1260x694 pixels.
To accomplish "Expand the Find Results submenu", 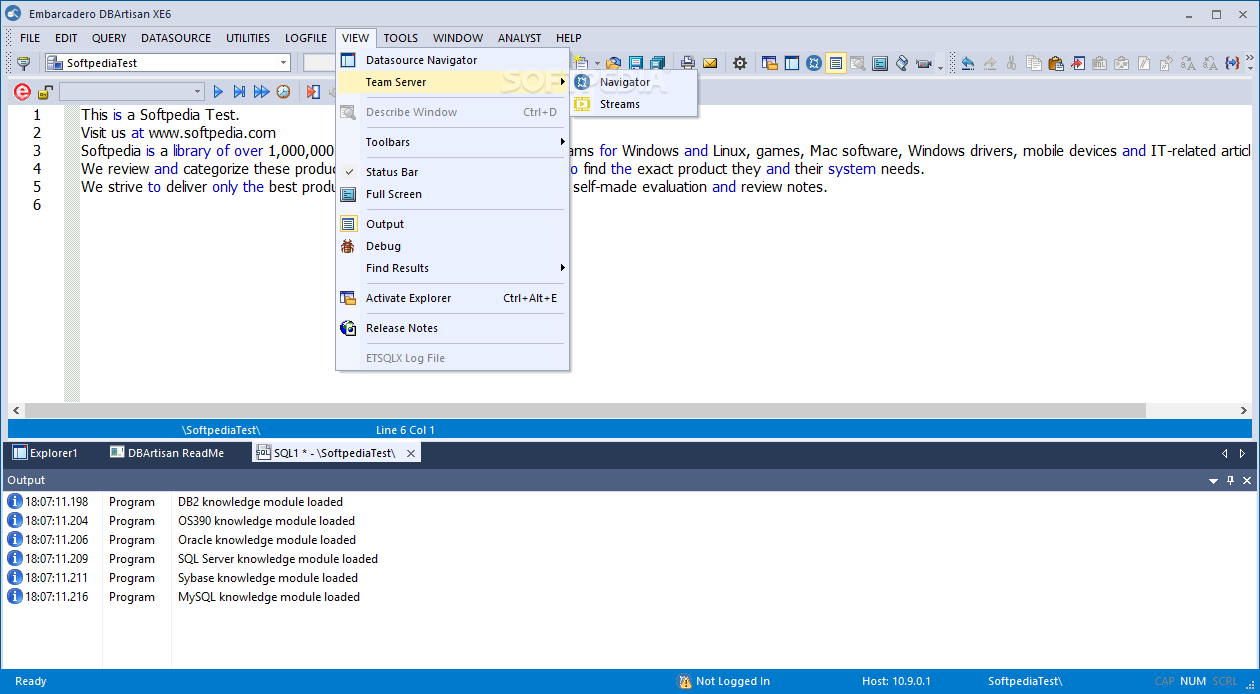I will point(452,268).
